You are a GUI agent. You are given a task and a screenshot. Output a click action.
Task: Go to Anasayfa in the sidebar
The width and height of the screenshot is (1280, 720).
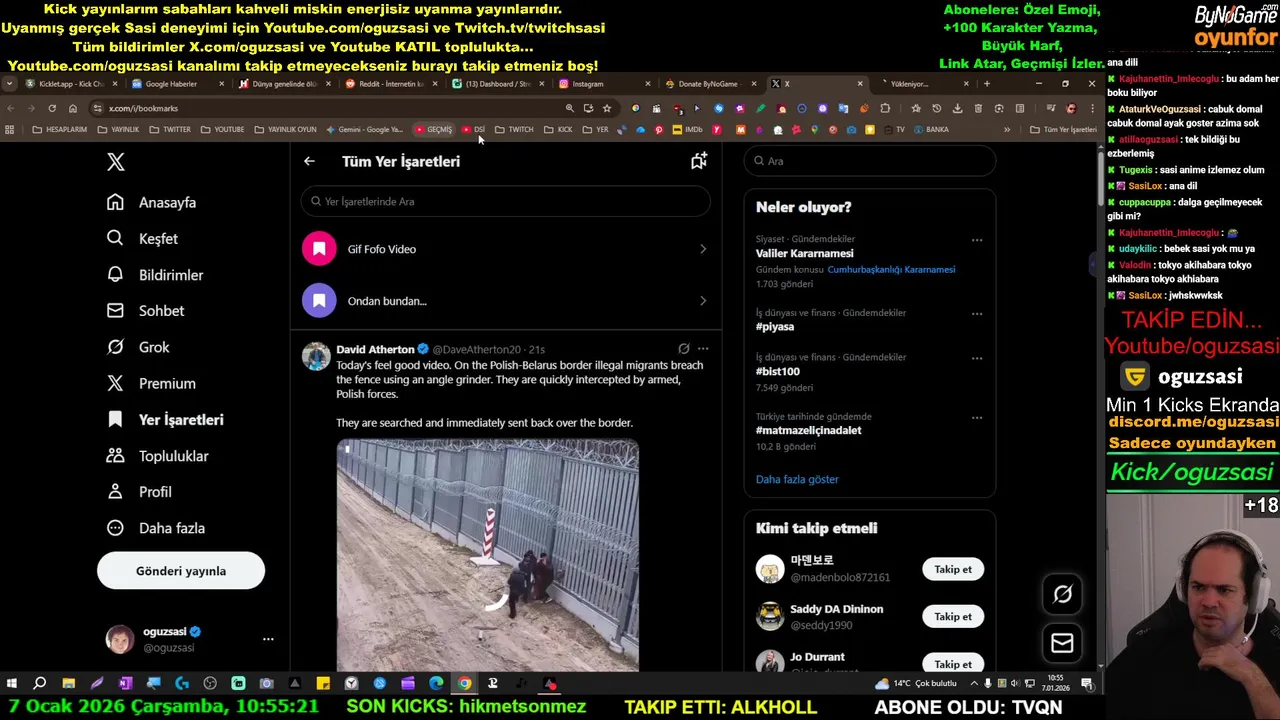(x=152, y=202)
